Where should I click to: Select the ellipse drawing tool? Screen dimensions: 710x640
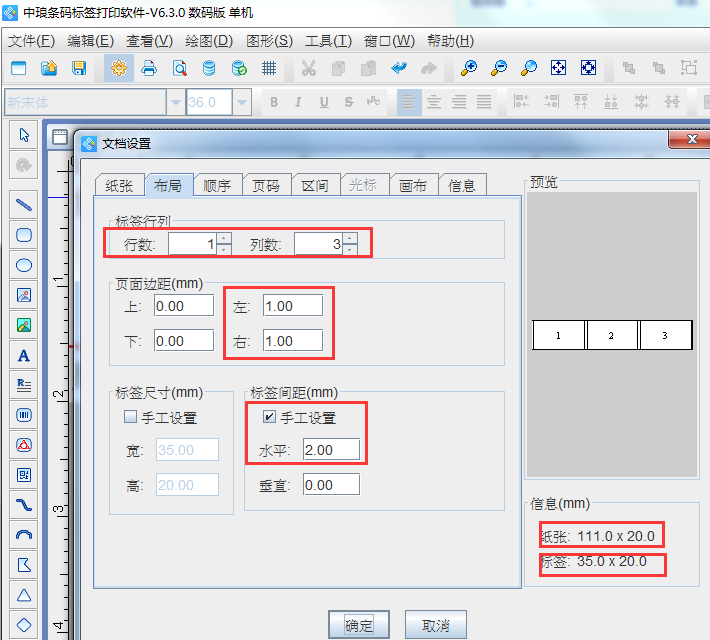tap(24, 265)
